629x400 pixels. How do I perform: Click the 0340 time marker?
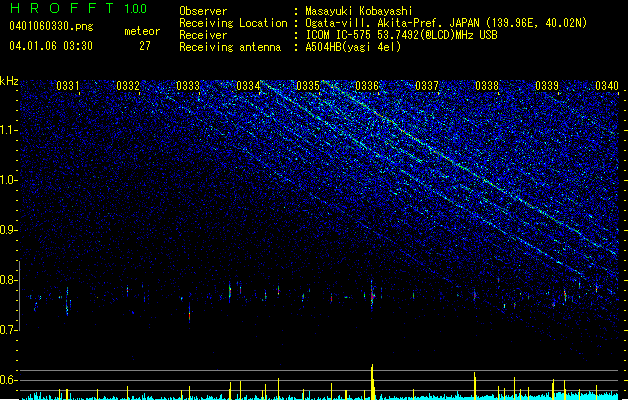607,86
